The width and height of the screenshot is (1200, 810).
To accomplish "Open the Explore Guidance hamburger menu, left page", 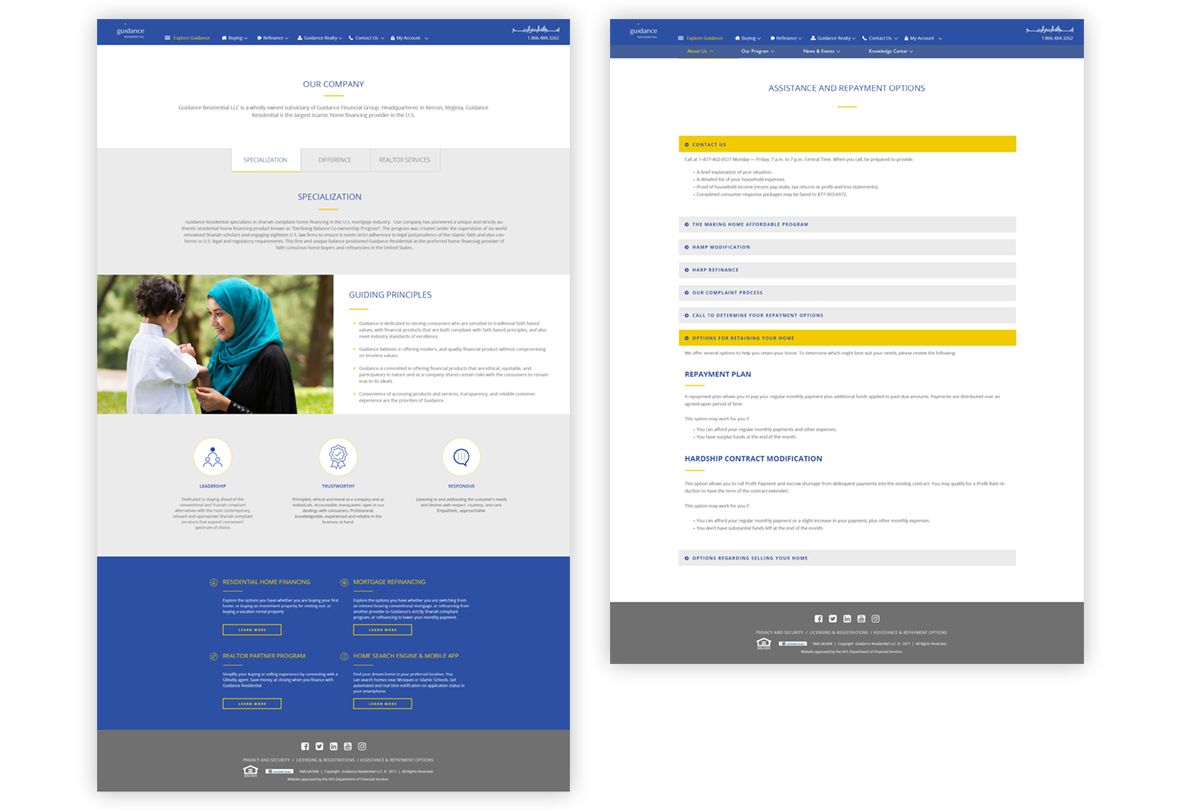I will pyautogui.click(x=187, y=38).
